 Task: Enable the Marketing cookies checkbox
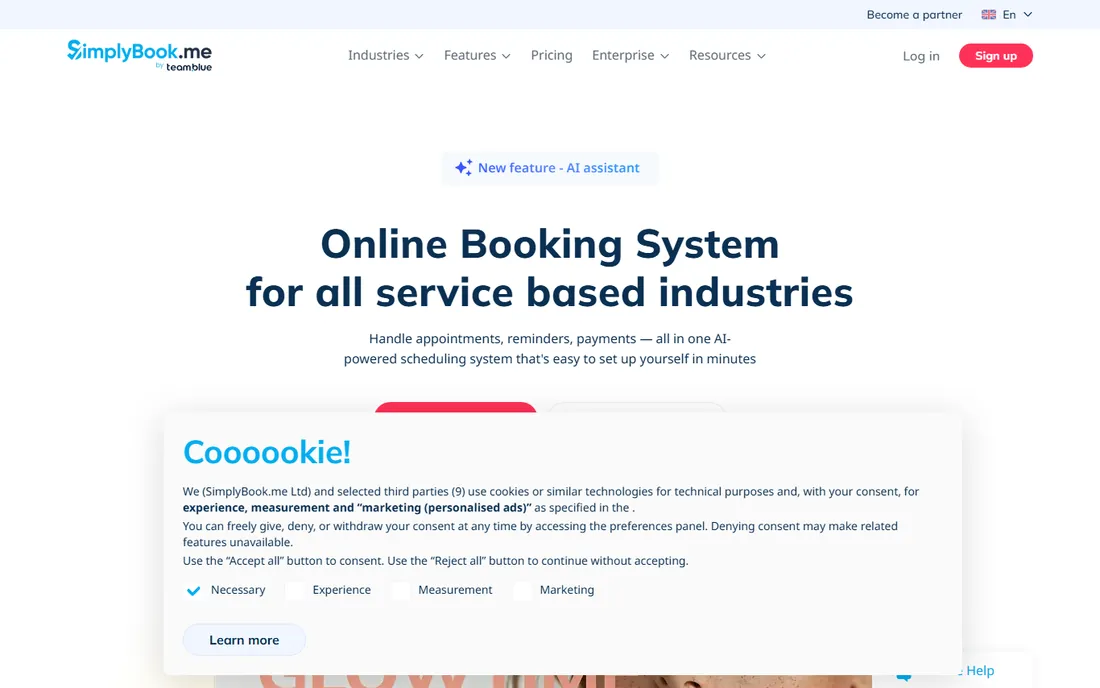pyautogui.click(x=522, y=591)
